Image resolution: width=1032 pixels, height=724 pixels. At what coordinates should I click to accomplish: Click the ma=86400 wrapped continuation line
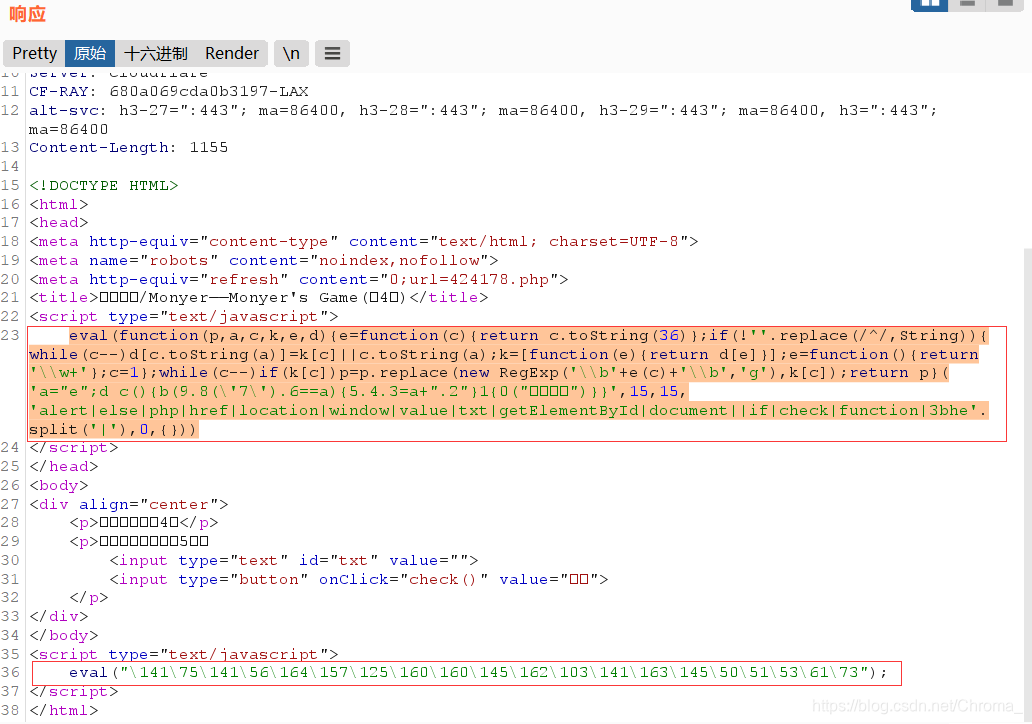click(68, 130)
